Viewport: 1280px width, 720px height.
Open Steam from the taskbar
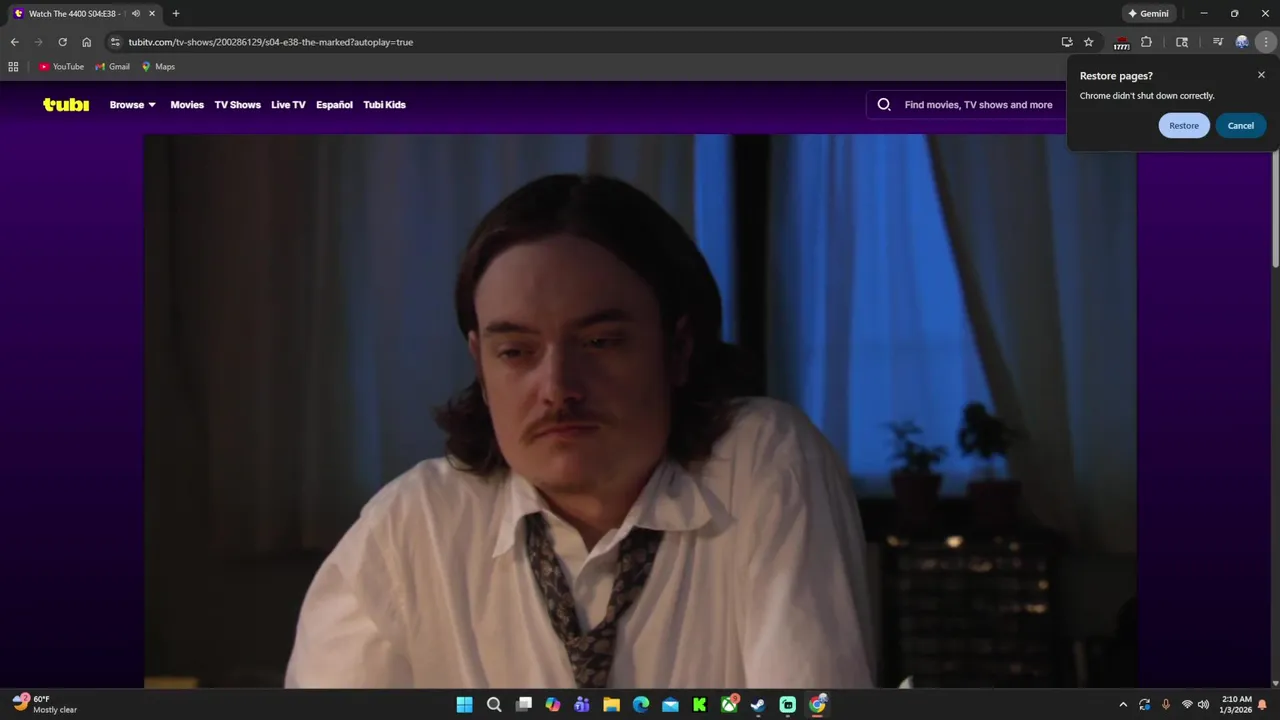758,705
